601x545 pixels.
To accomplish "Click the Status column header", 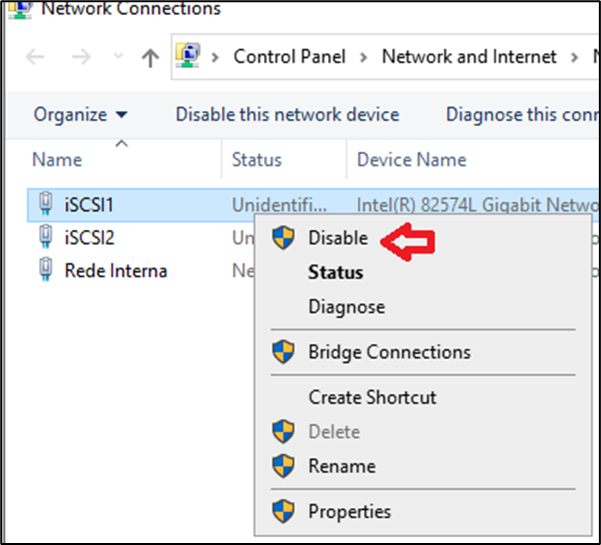I will (257, 159).
